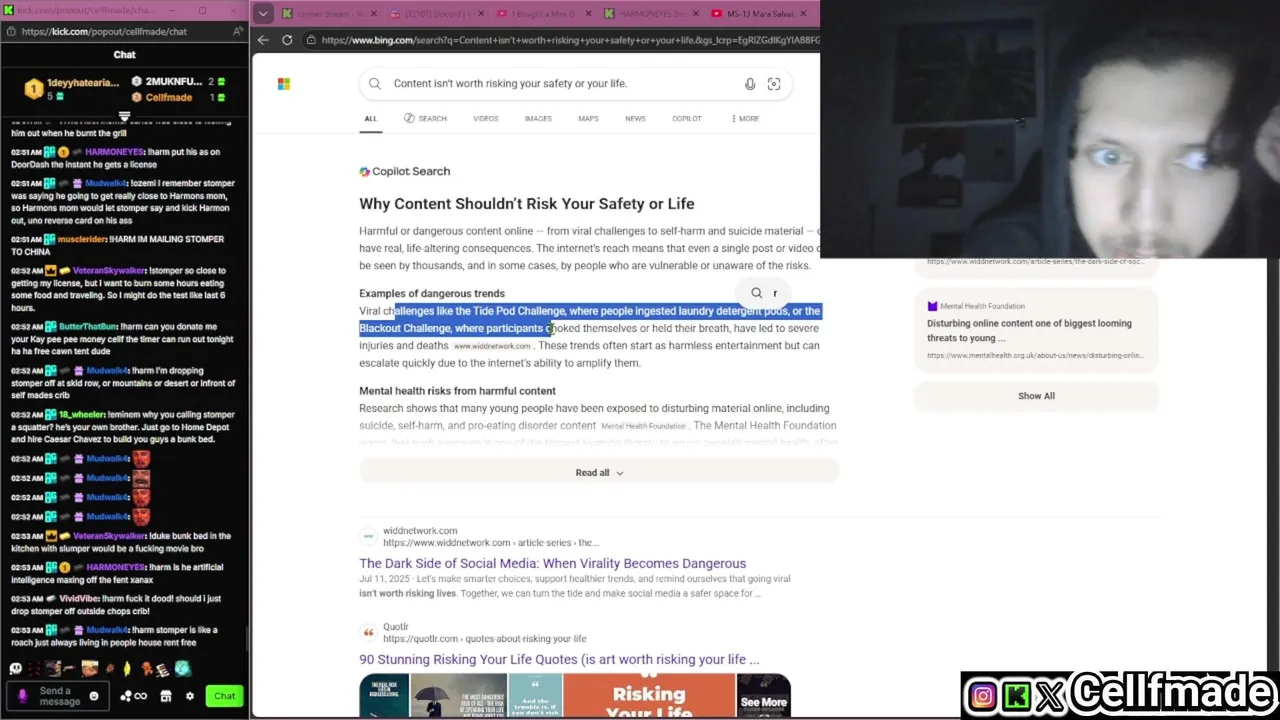Click the lock icon in Bing address bar
This screenshot has width=1280, height=720.
coord(312,40)
